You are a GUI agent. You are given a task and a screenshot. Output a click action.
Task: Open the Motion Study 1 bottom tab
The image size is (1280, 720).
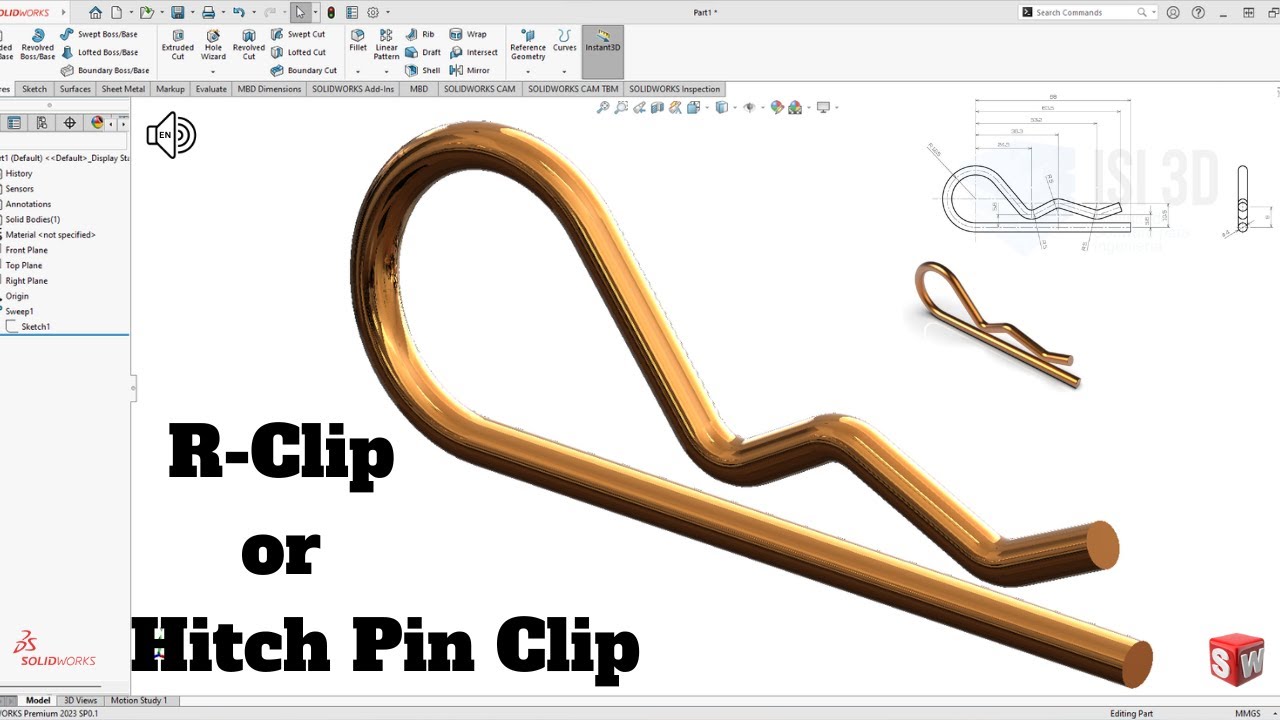(139, 700)
